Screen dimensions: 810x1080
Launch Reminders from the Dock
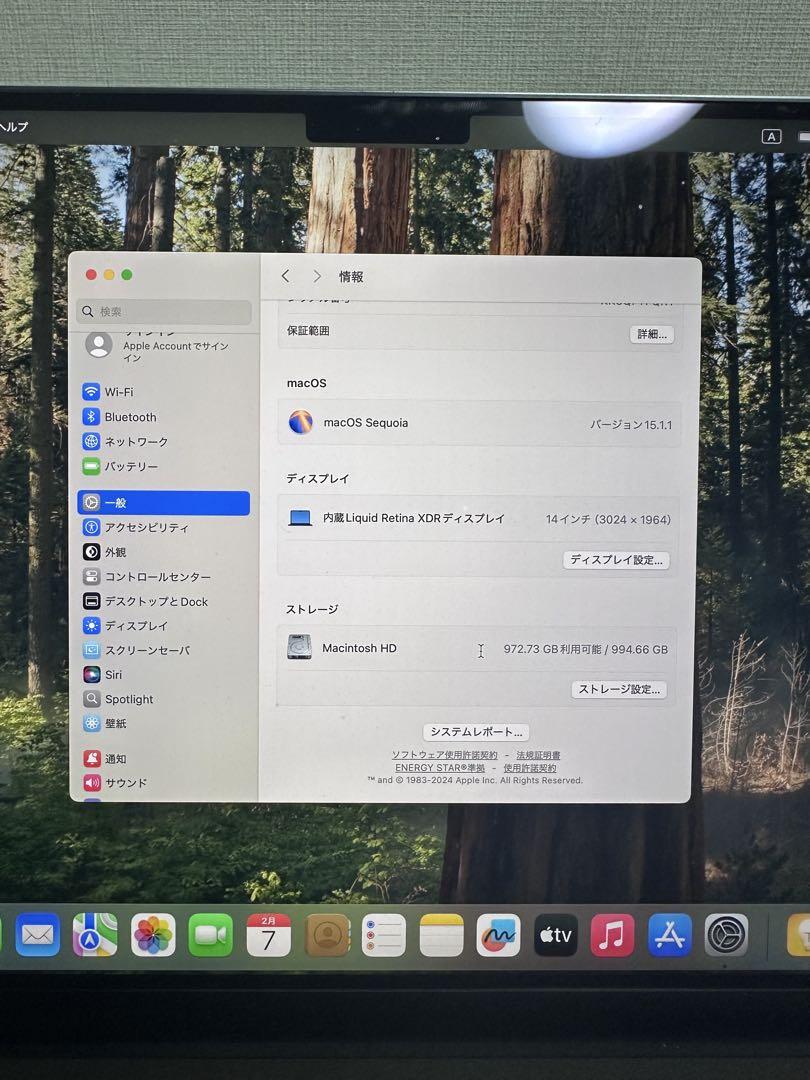(384, 935)
